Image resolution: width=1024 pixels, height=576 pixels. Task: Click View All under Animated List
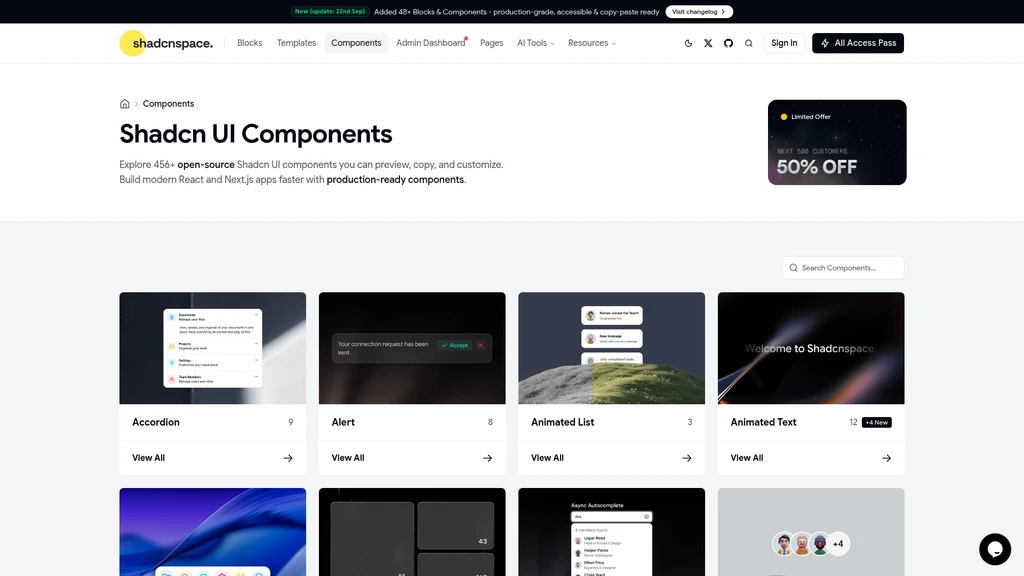coord(547,458)
